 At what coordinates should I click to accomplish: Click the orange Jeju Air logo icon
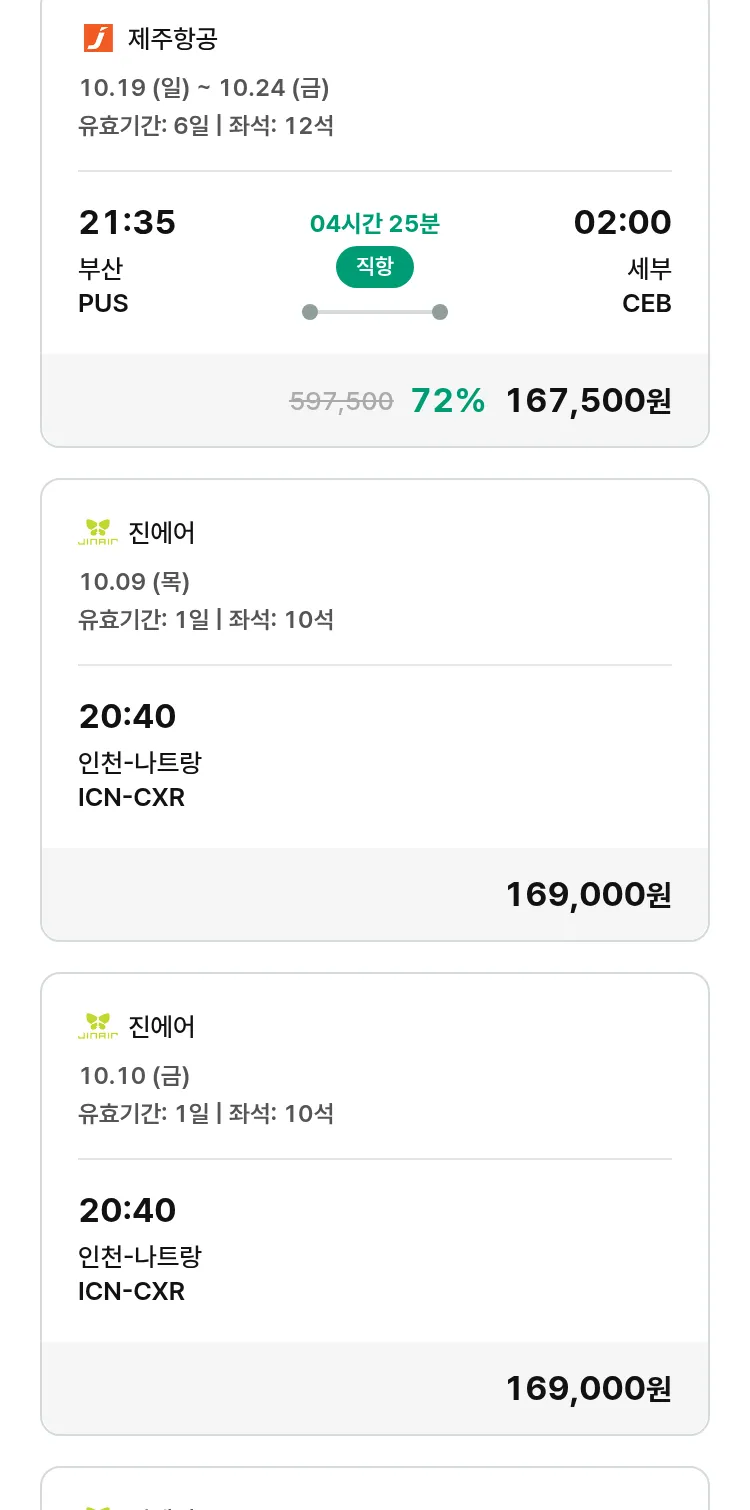(x=98, y=39)
